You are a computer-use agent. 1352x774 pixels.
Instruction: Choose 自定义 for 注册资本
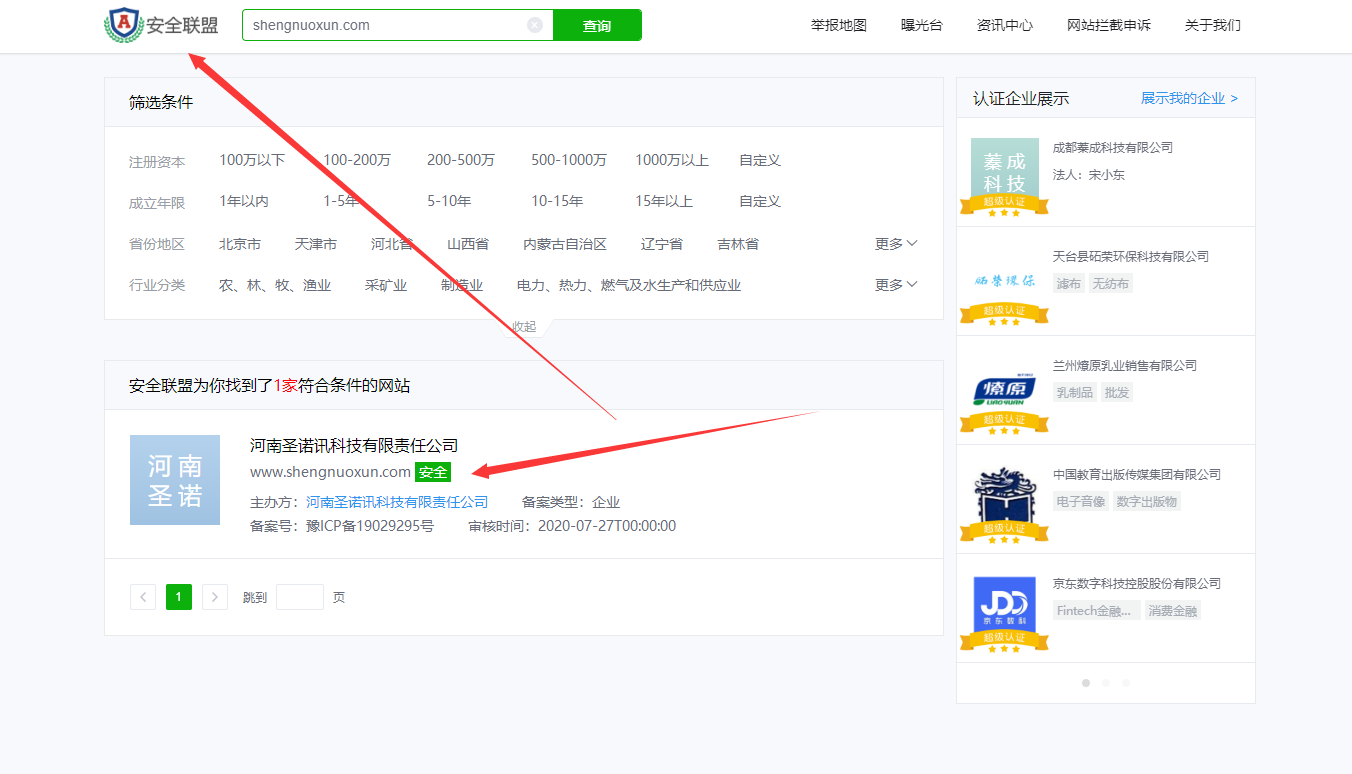point(760,160)
